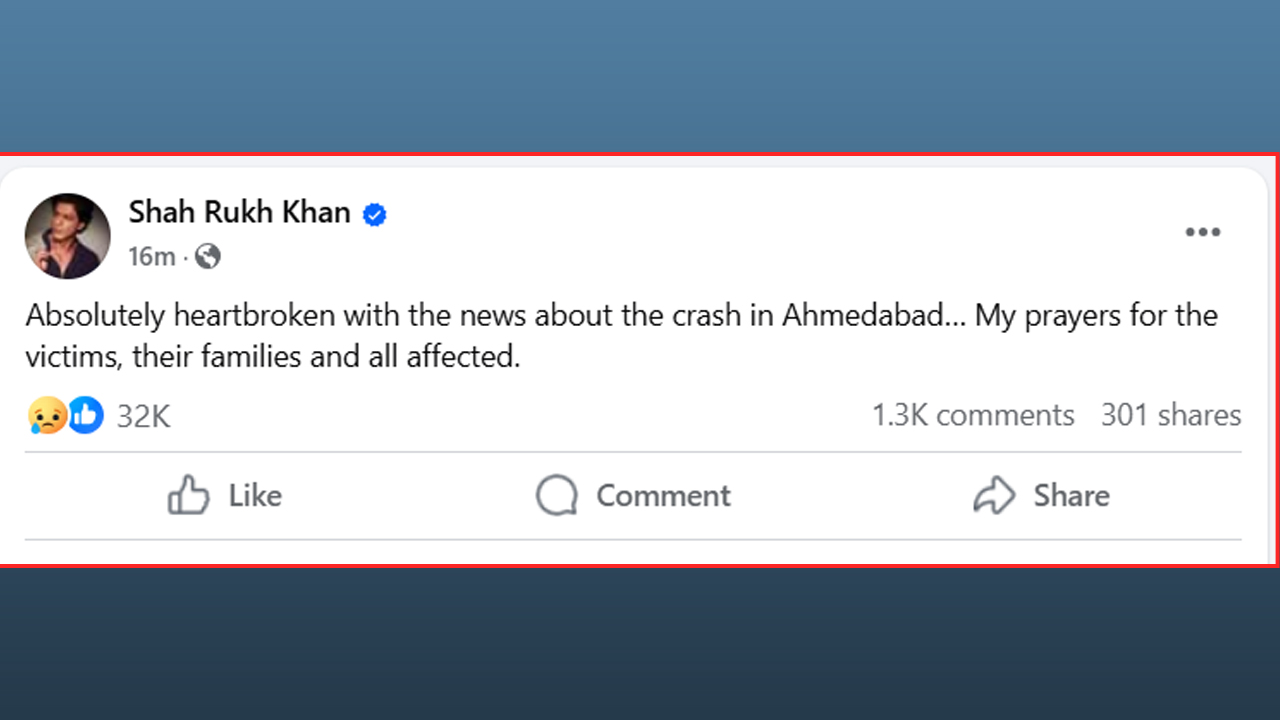Click the blue verified badge
Viewport: 1280px width, 720px height.
(x=375, y=214)
